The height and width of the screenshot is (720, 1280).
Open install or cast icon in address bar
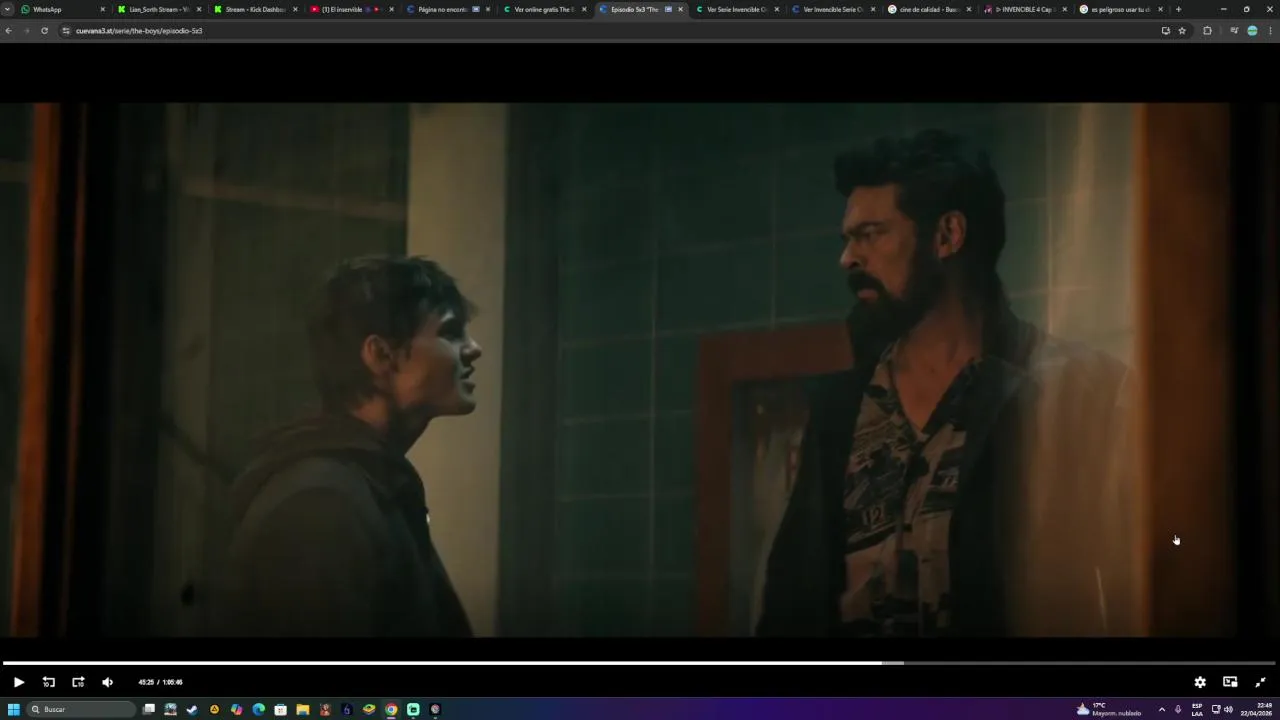pyautogui.click(x=1165, y=31)
